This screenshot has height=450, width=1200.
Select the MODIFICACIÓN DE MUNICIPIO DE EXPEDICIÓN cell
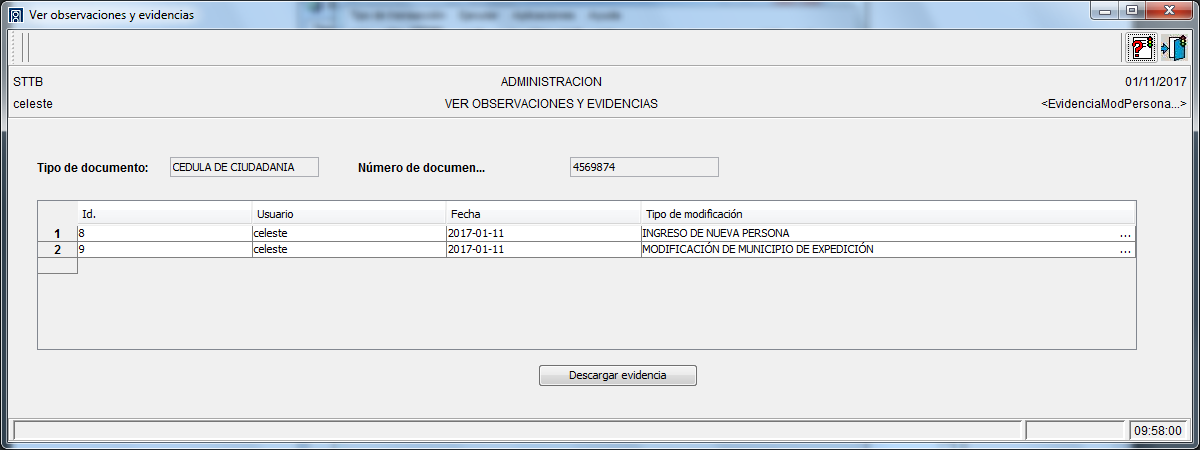coord(870,250)
